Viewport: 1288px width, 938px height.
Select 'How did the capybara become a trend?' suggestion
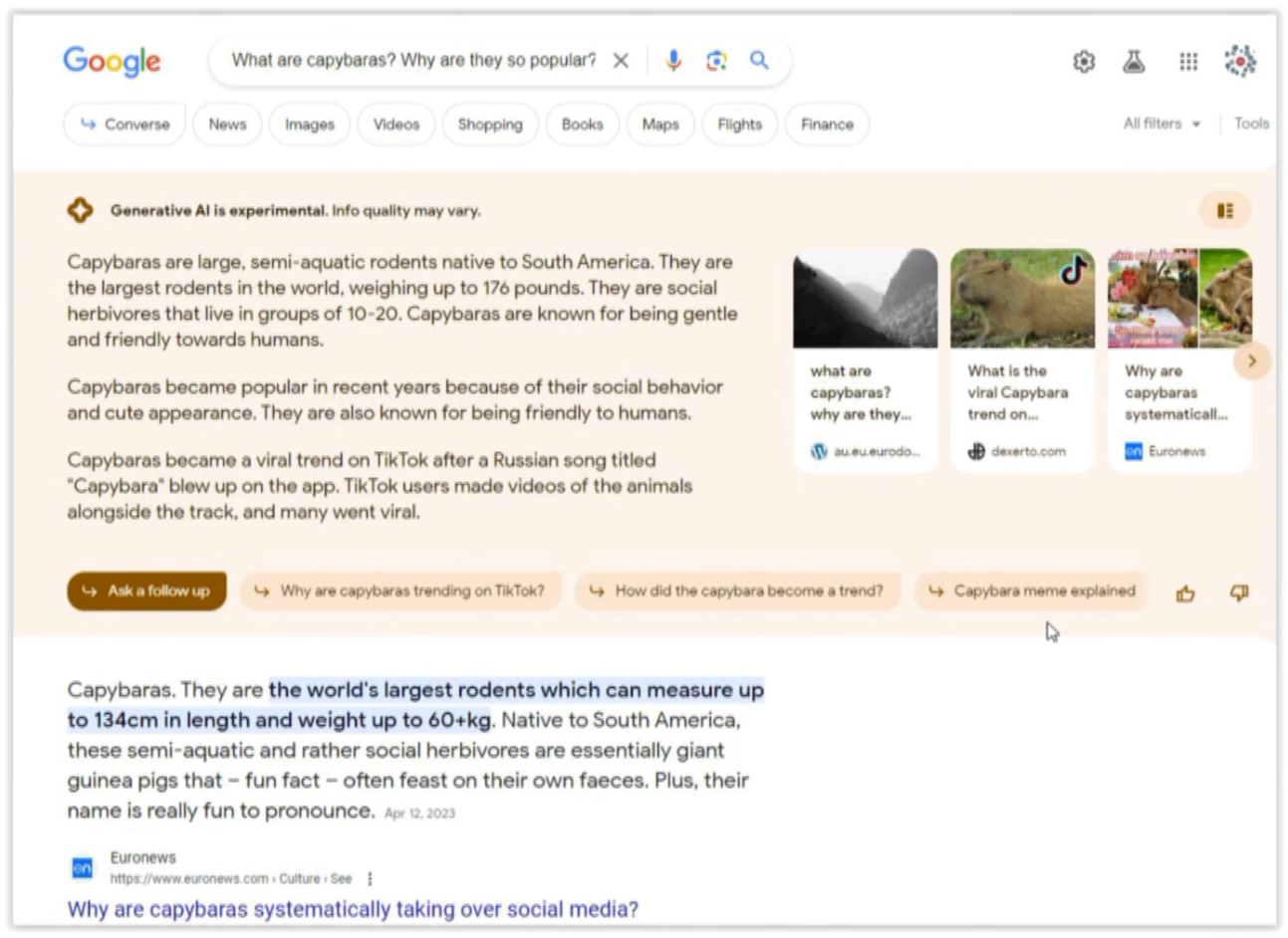(x=737, y=590)
